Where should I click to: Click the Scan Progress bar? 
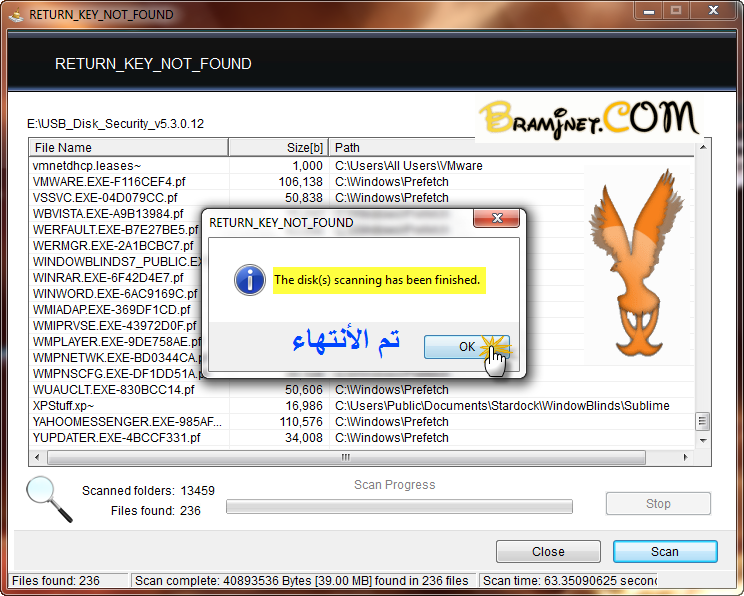click(x=399, y=506)
